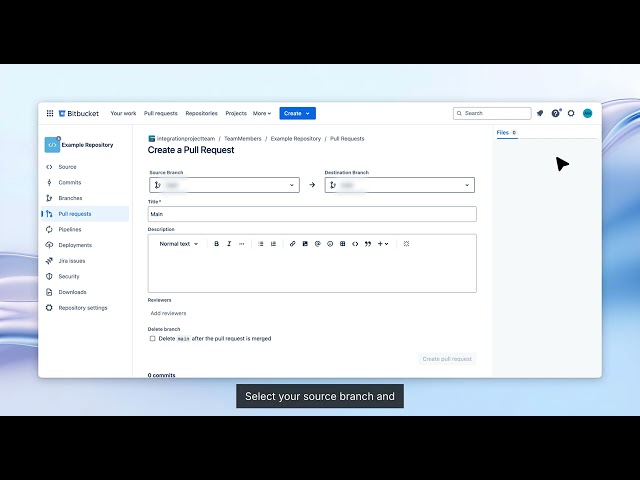640x480 pixels.
Task: Open Downloads in the sidebar
Action: (x=72, y=292)
